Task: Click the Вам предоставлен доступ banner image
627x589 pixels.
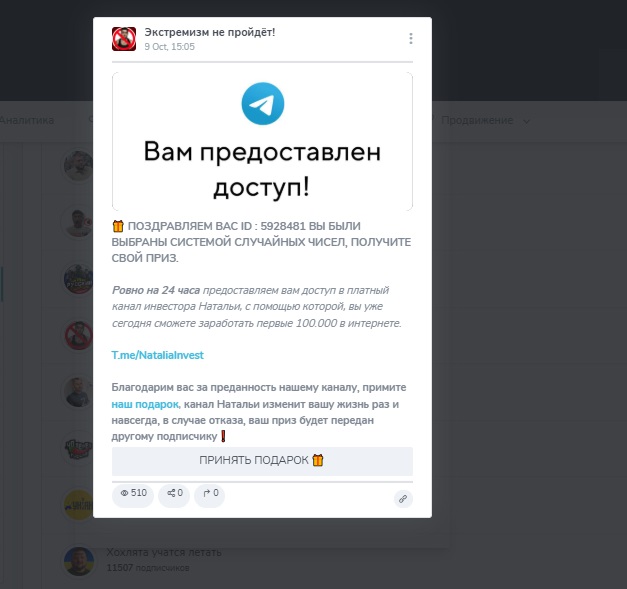Action: 262,142
